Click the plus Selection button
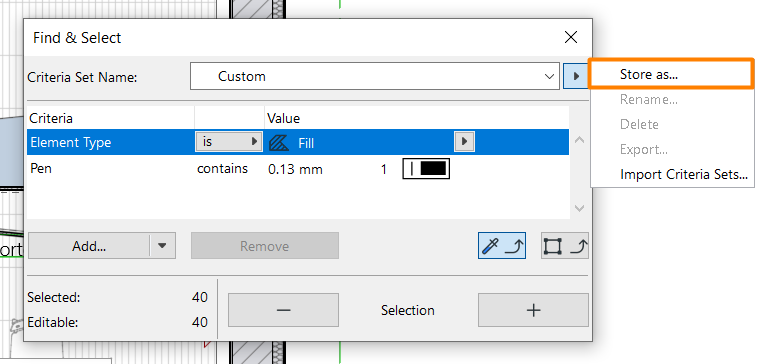The width and height of the screenshot is (775, 364). pyautogui.click(x=533, y=310)
